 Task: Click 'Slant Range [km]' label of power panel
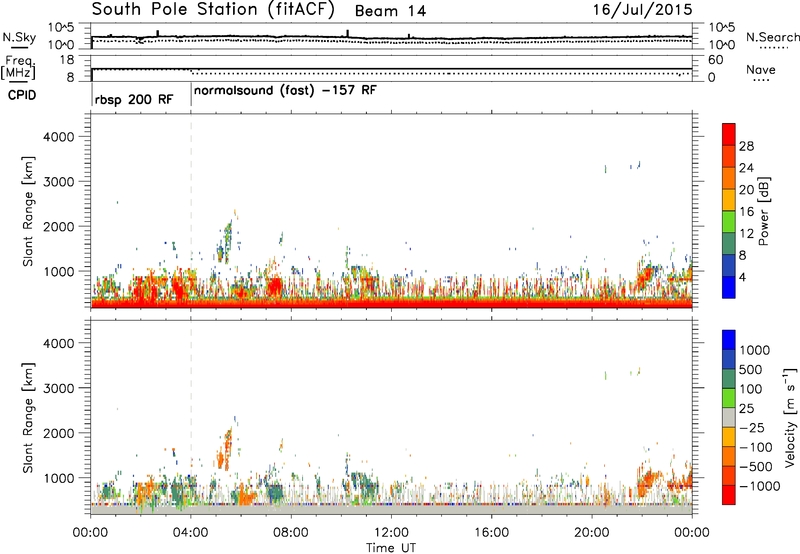[28, 212]
